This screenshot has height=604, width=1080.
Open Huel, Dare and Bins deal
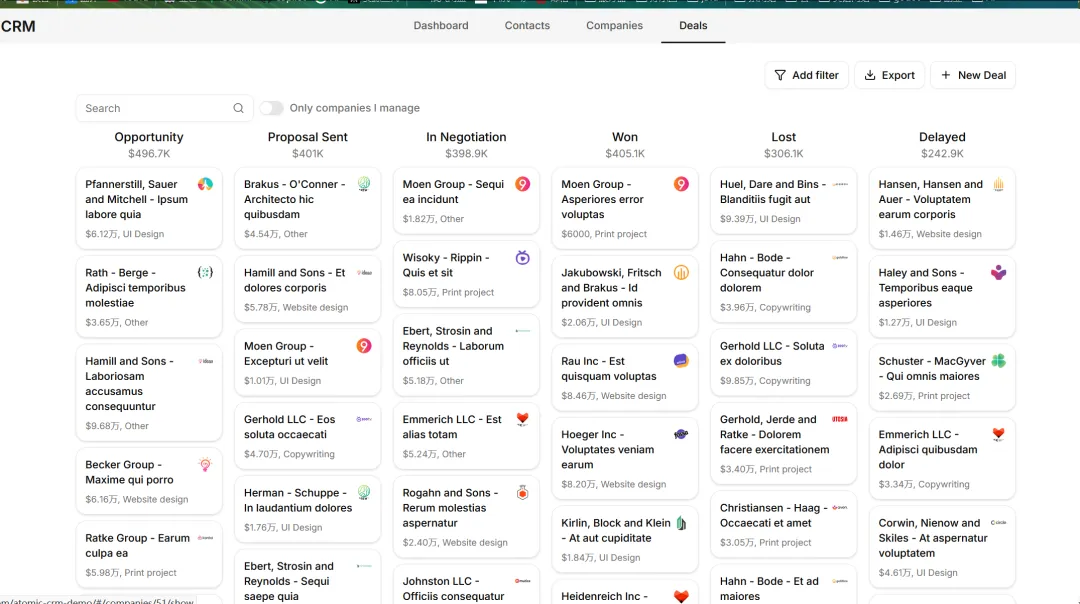click(x=783, y=200)
